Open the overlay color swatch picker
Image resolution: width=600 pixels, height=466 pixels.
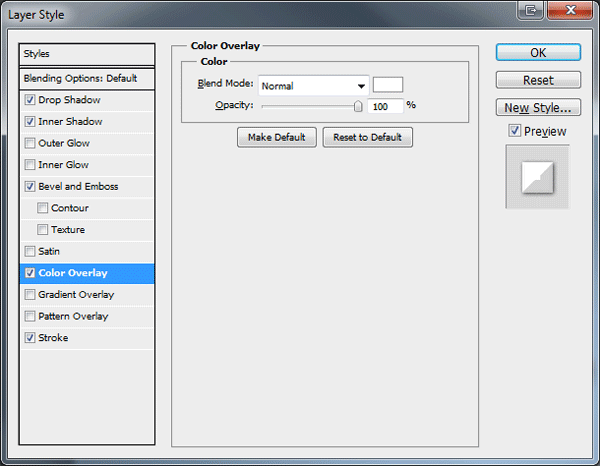pyautogui.click(x=388, y=85)
